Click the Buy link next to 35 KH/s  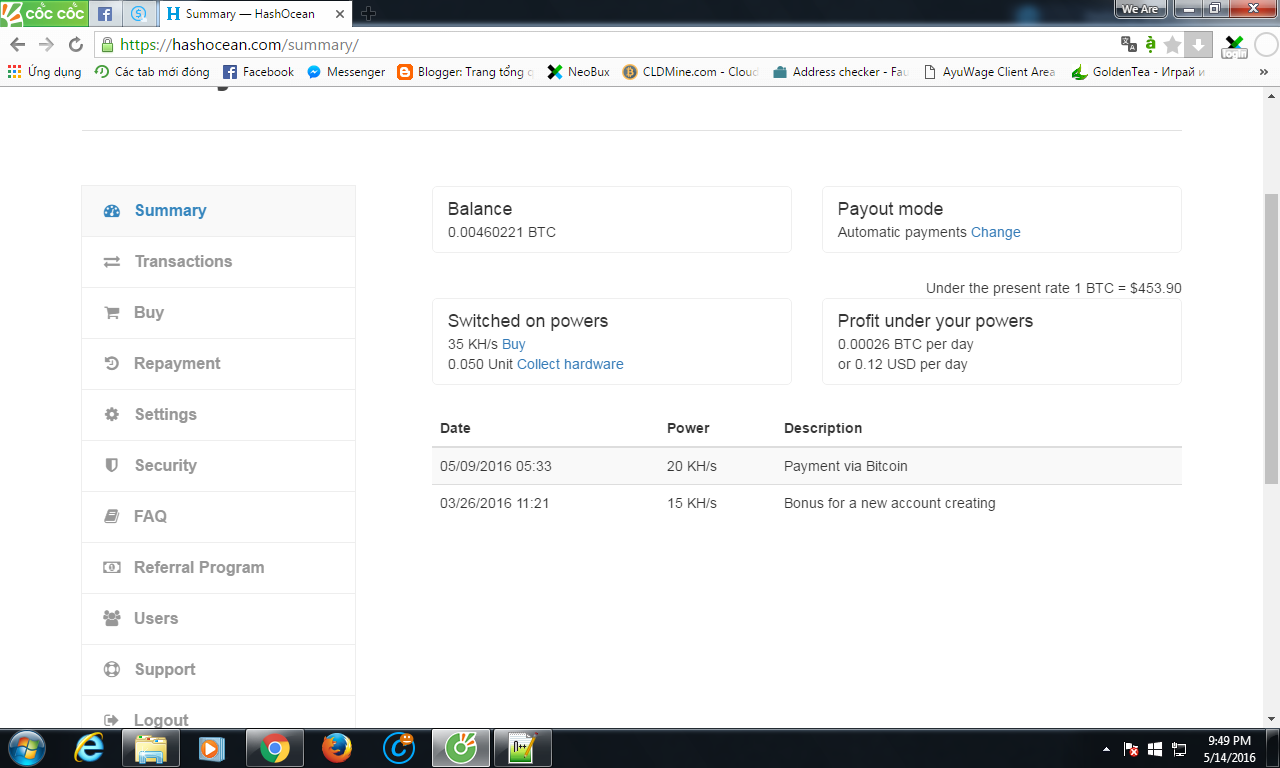point(514,344)
